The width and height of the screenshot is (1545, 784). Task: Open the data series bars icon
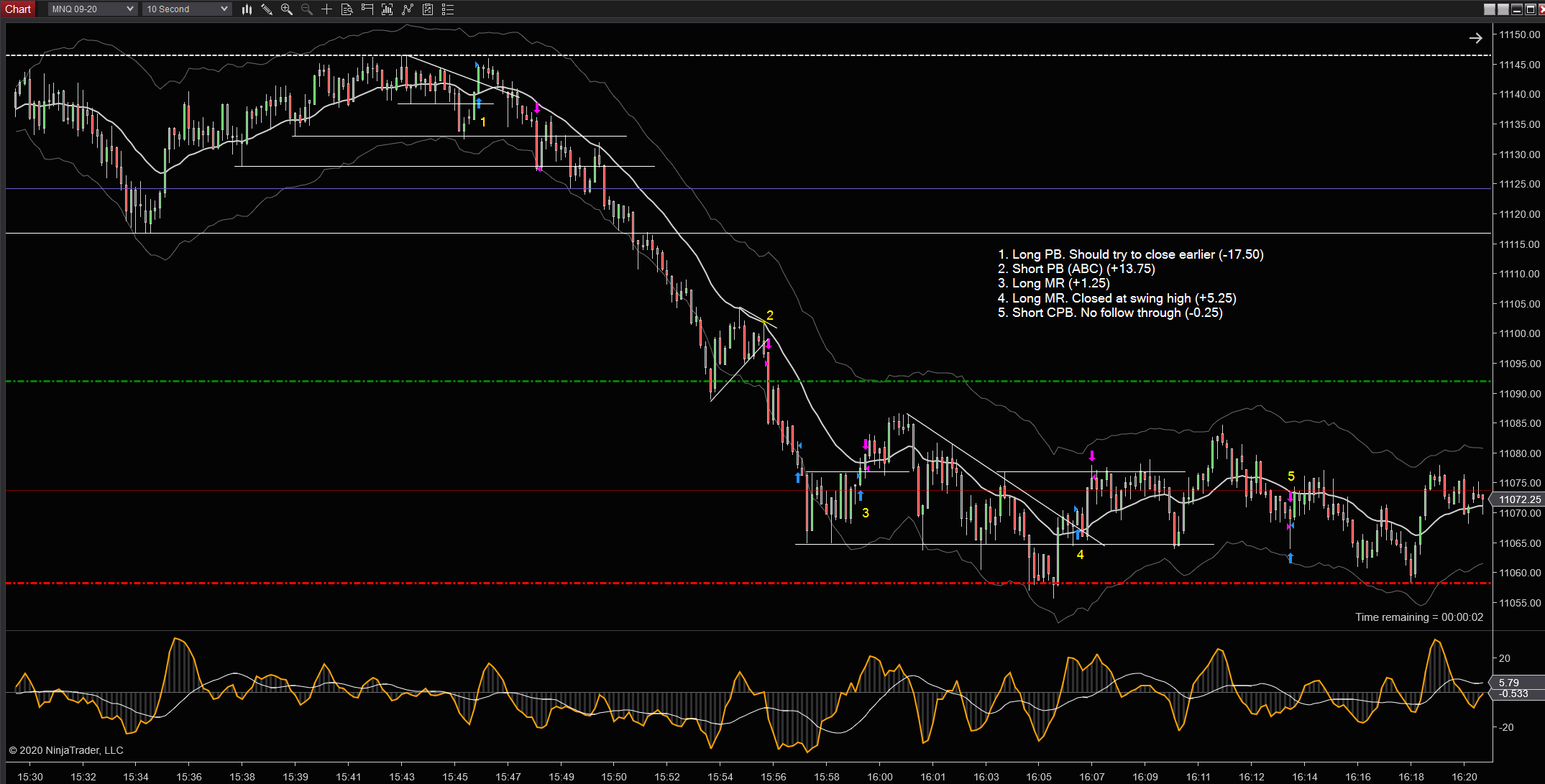[388, 9]
